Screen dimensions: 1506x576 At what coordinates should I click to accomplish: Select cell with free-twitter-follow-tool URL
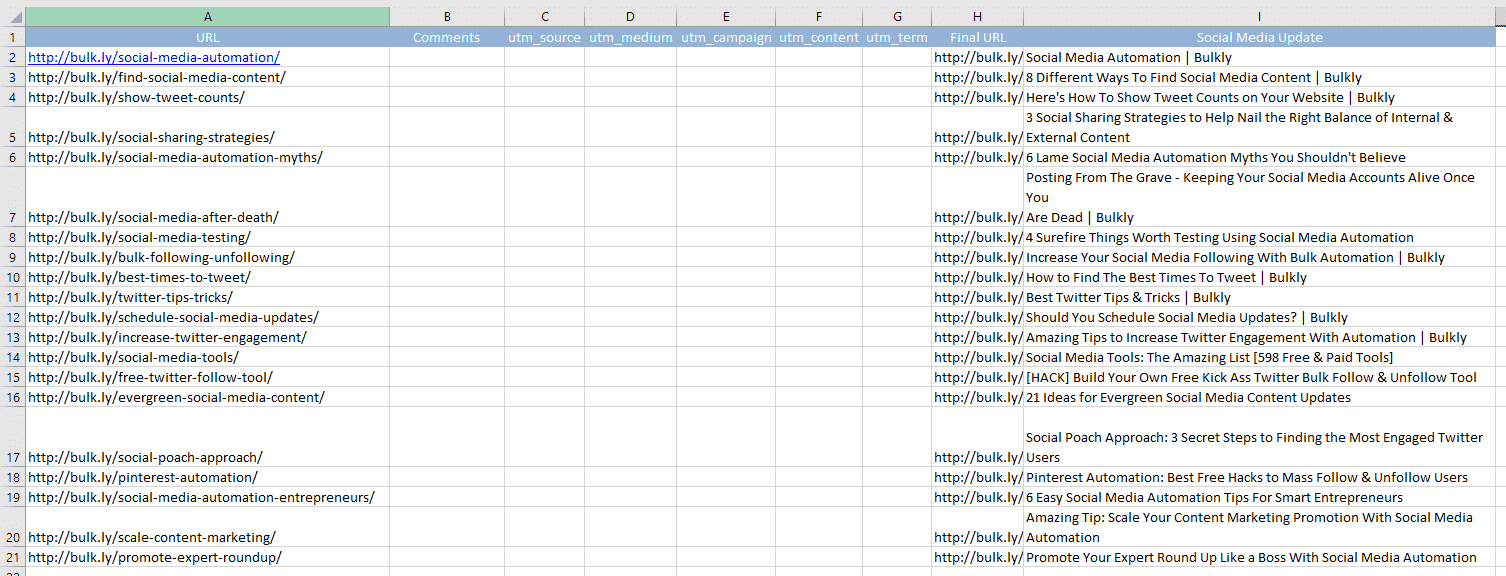tap(208, 377)
